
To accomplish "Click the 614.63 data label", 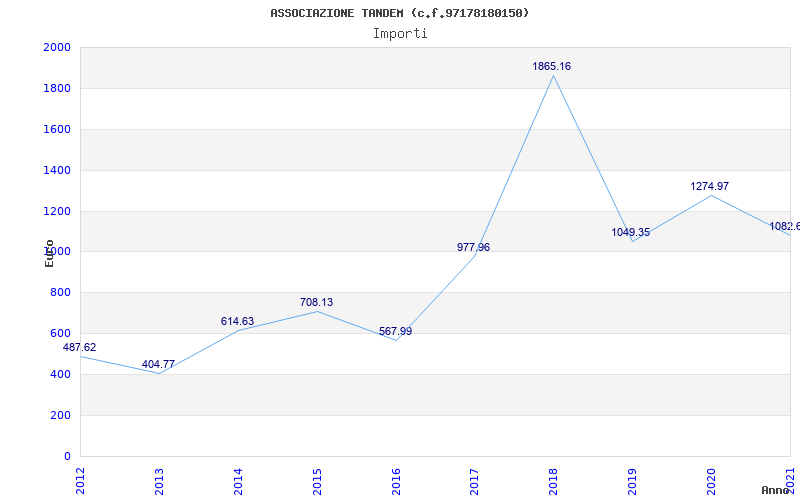I will point(237,321).
